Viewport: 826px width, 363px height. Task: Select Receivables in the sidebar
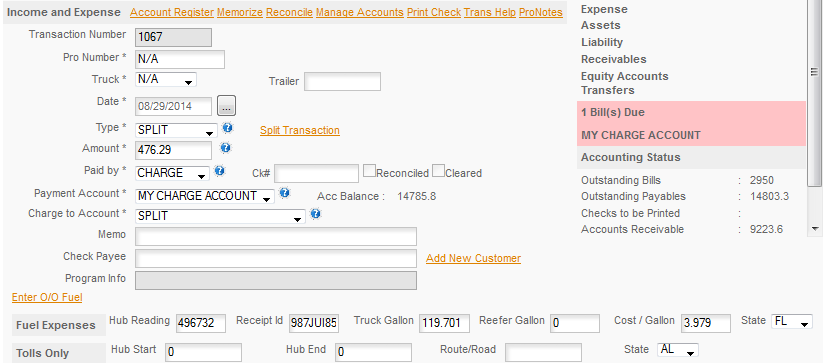pos(613,59)
